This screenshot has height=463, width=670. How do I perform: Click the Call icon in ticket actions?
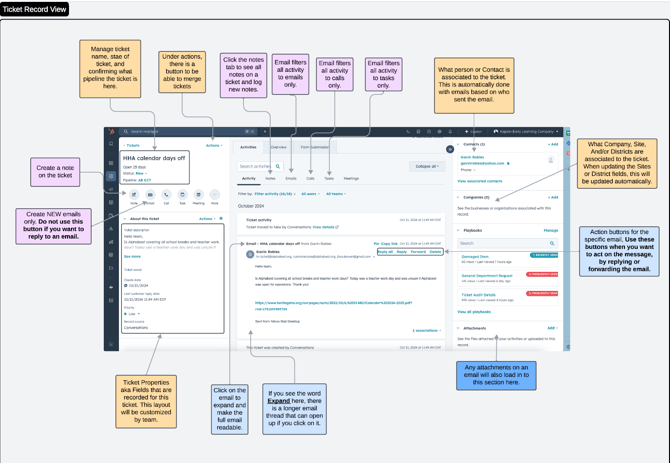[166, 195]
